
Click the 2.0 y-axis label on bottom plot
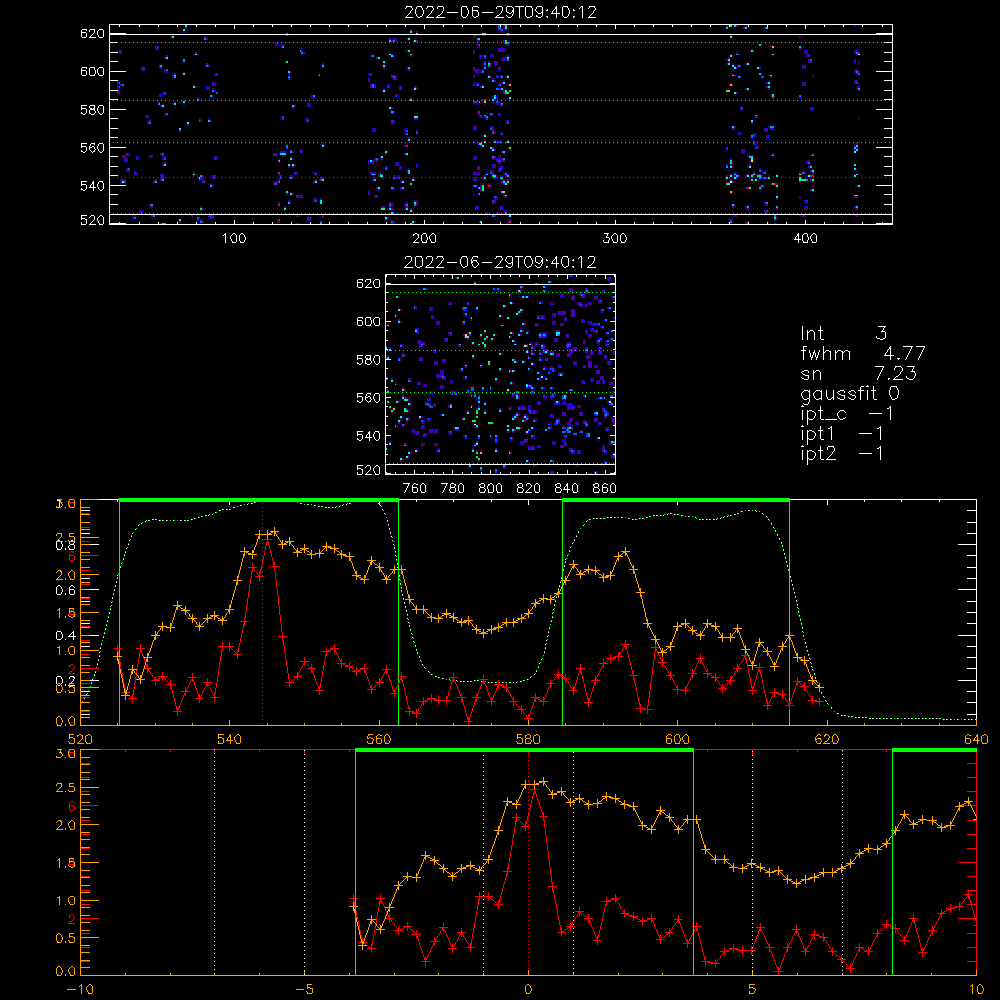pyautogui.click(x=66, y=825)
